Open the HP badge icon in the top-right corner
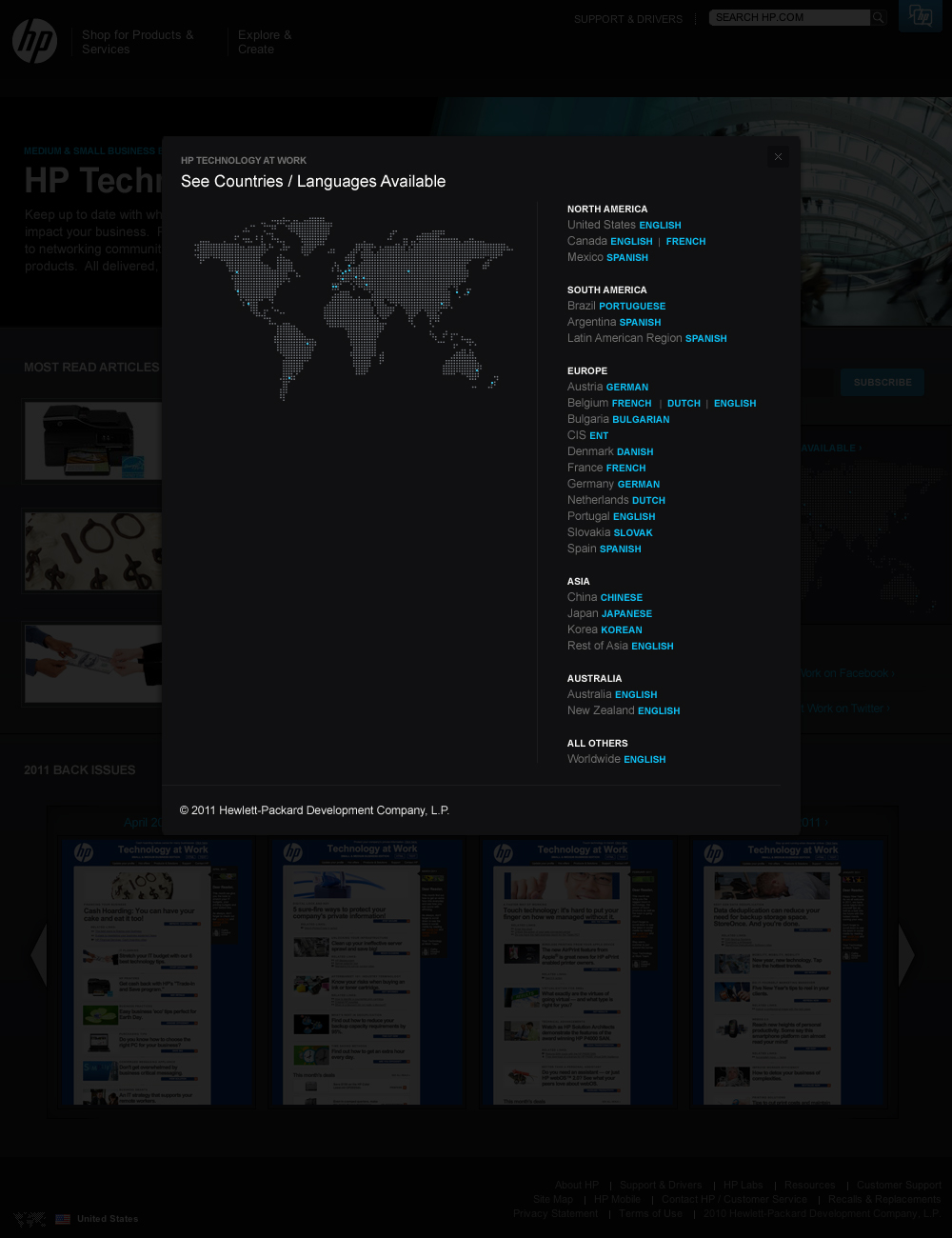952x1238 pixels. pos(920,16)
